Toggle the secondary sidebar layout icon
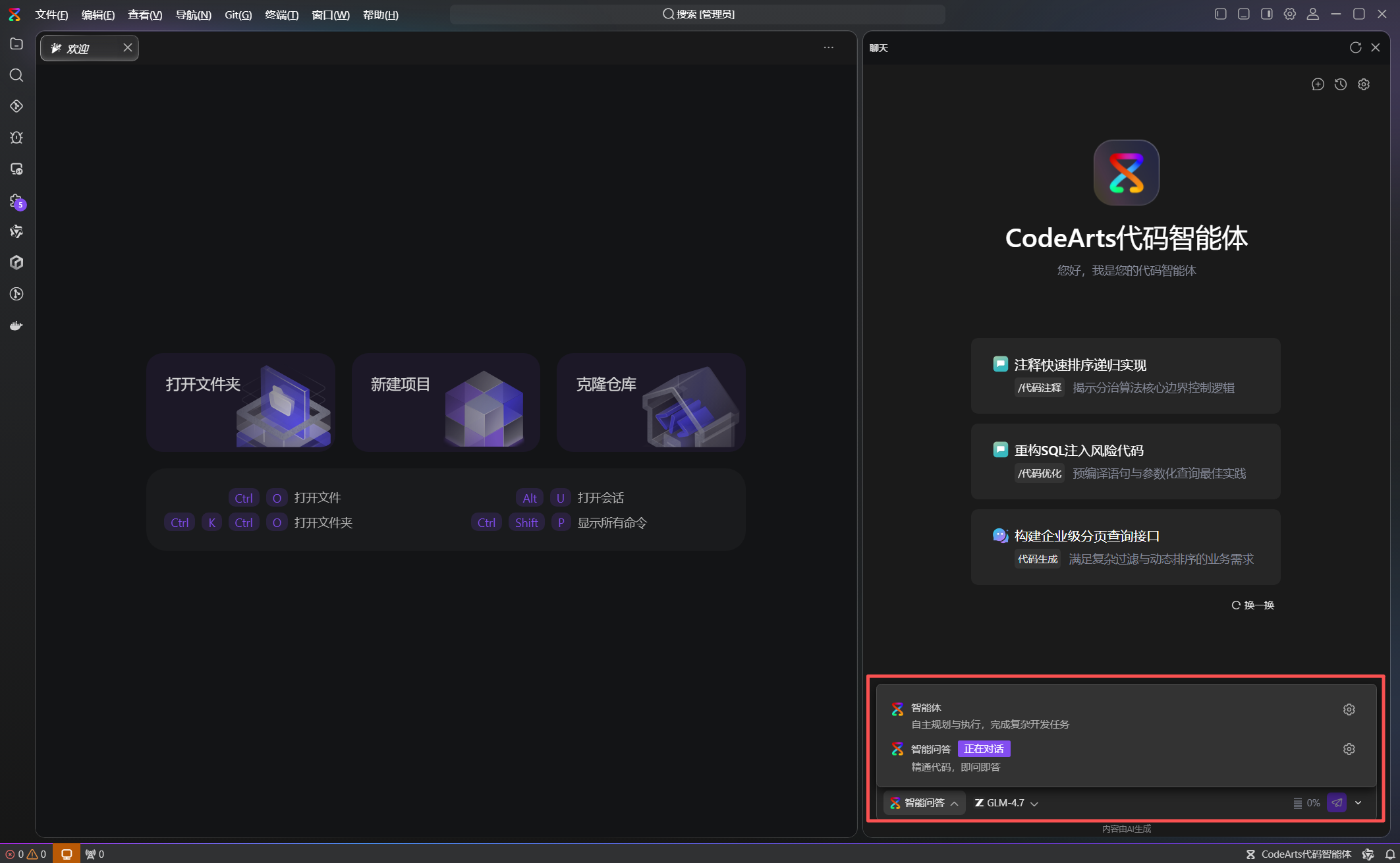 pyautogui.click(x=1267, y=14)
